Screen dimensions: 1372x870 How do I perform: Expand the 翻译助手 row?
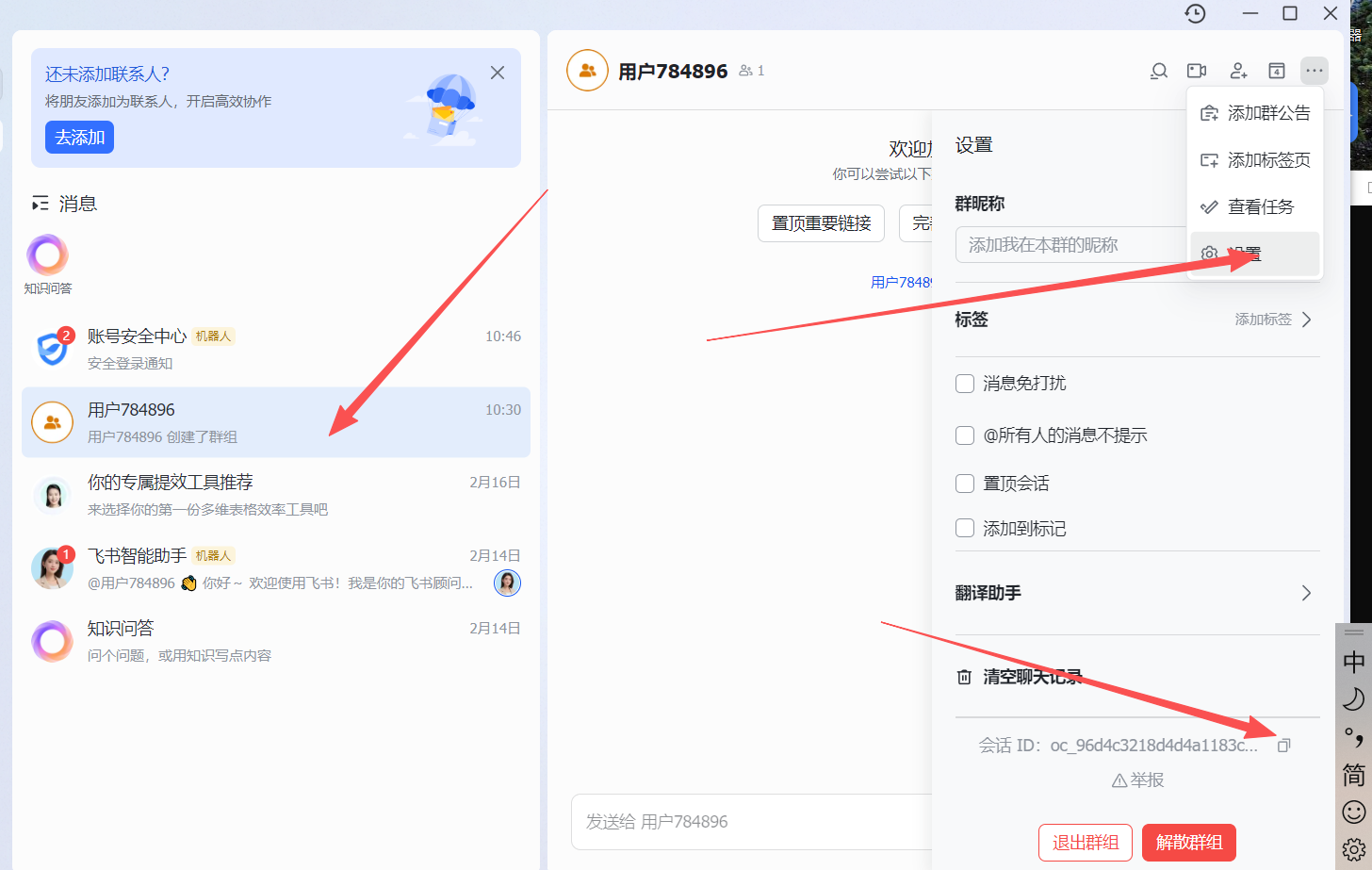pyautogui.click(x=1137, y=593)
